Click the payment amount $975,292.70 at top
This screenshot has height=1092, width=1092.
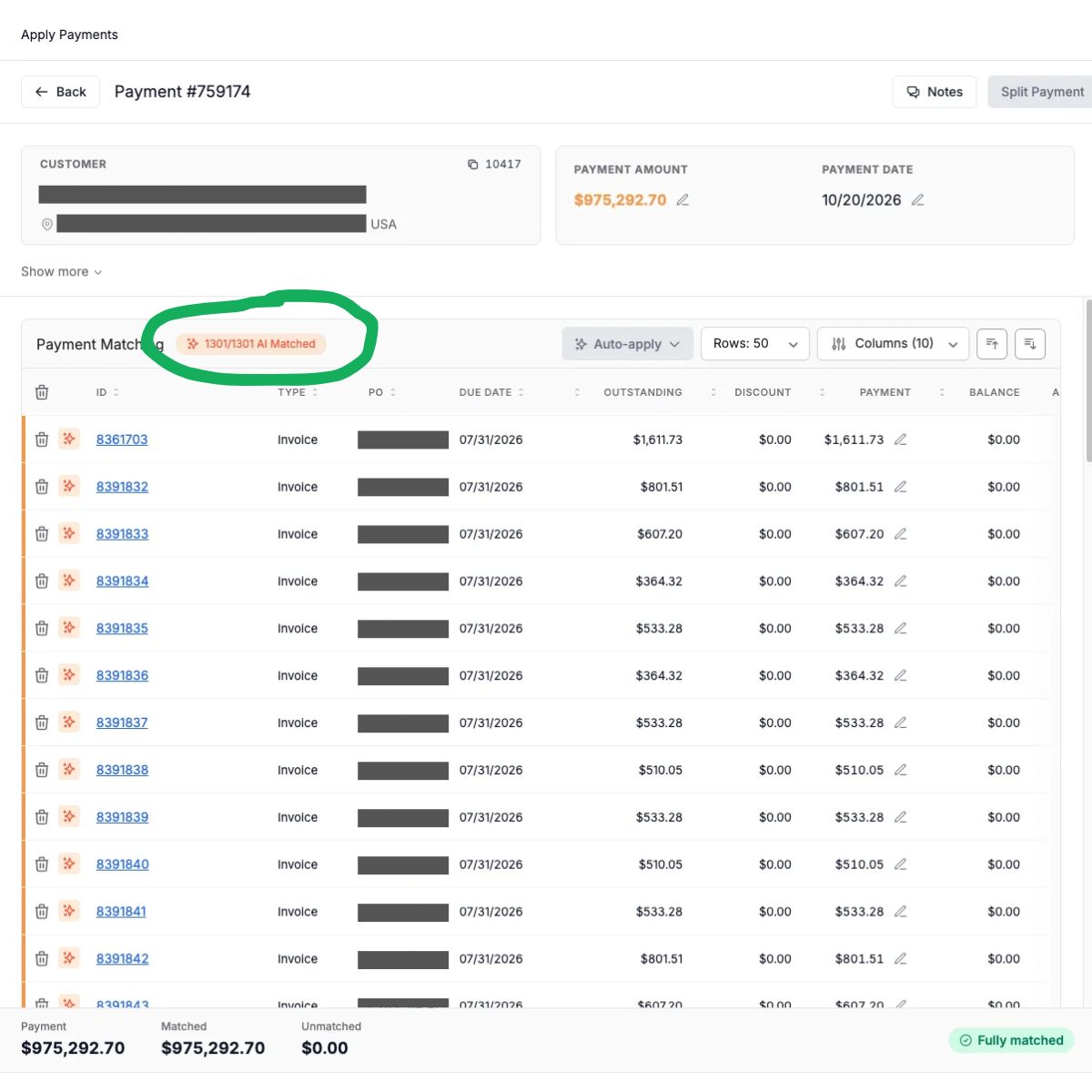(620, 200)
